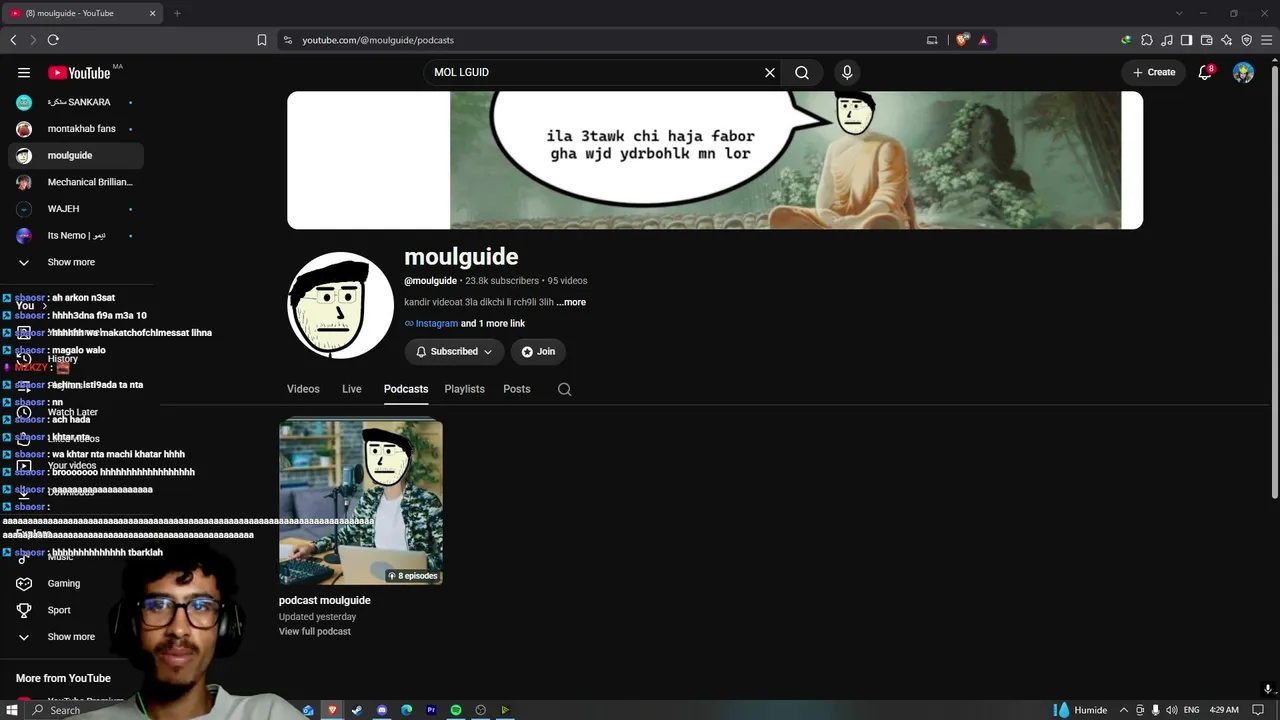The width and height of the screenshot is (1280, 720).
Task: Start voice search with the microphone
Action: pos(847,72)
